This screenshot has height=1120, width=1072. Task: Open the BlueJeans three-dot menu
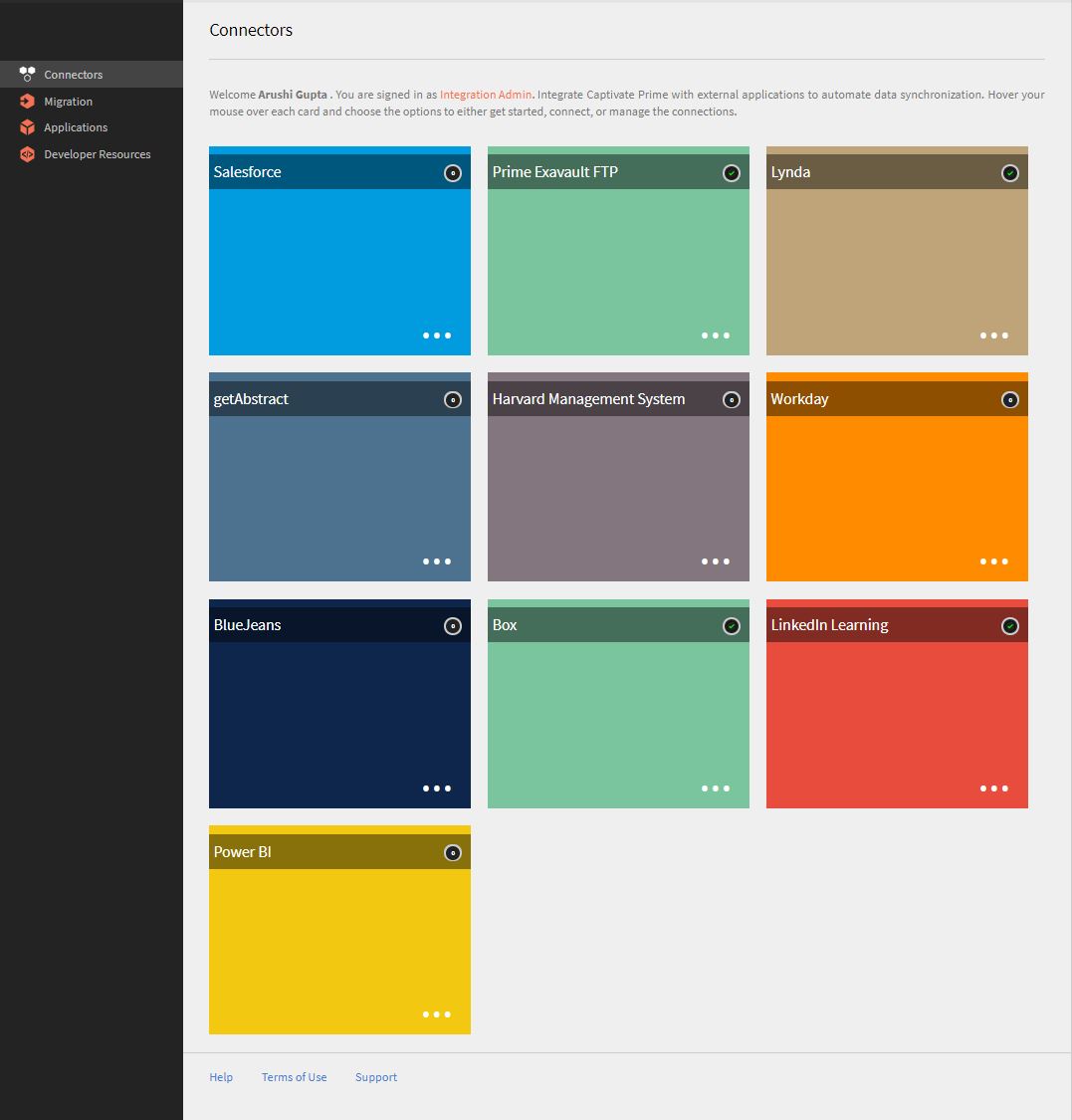pyautogui.click(x=437, y=788)
